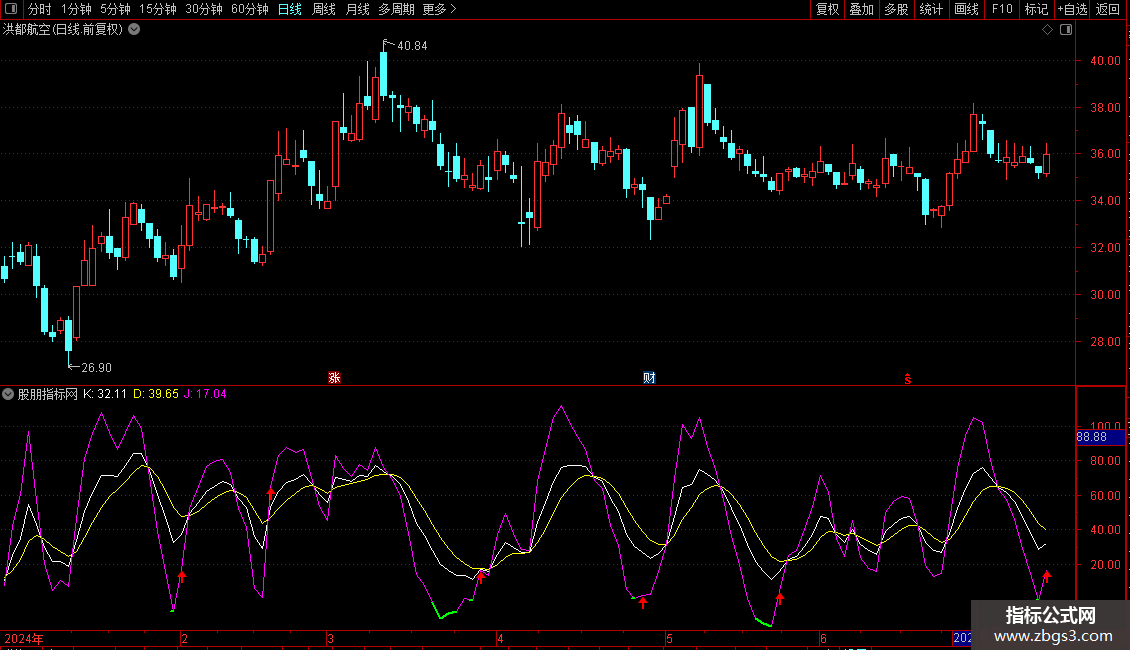This screenshot has width=1130, height=650.
Task: Click the 40.84 high price flag
Action: tap(411, 46)
